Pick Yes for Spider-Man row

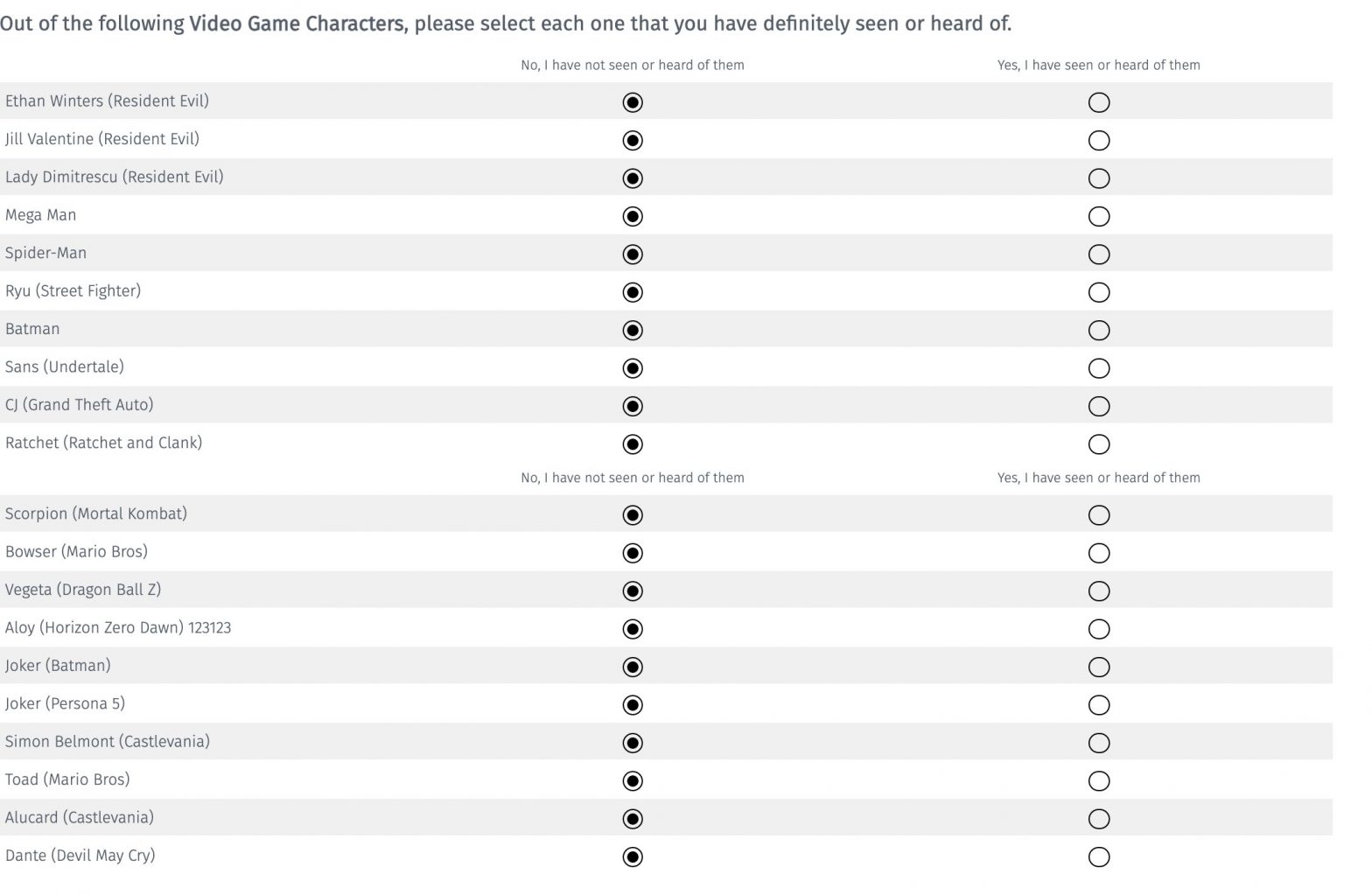pyautogui.click(x=1098, y=255)
